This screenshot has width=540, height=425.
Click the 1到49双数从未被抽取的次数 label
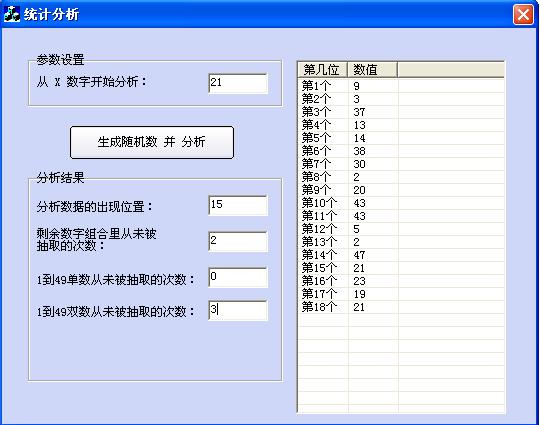(x=116, y=312)
